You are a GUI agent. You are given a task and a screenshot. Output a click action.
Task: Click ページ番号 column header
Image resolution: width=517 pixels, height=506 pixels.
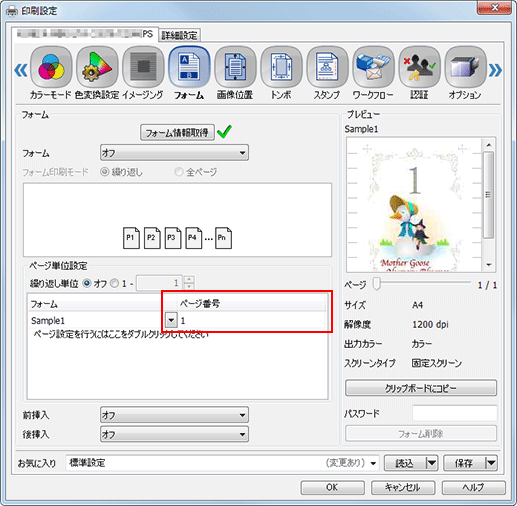pyautogui.click(x=251, y=303)
